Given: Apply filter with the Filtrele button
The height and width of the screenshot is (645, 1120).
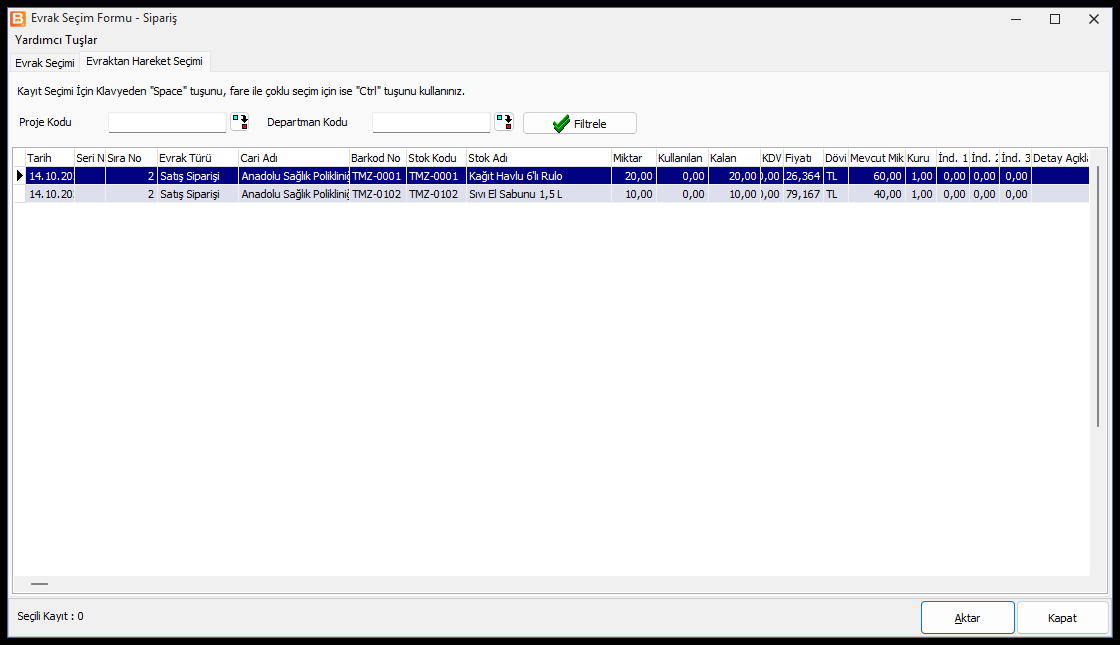Looking at the screenshot, I should (580, 124).
